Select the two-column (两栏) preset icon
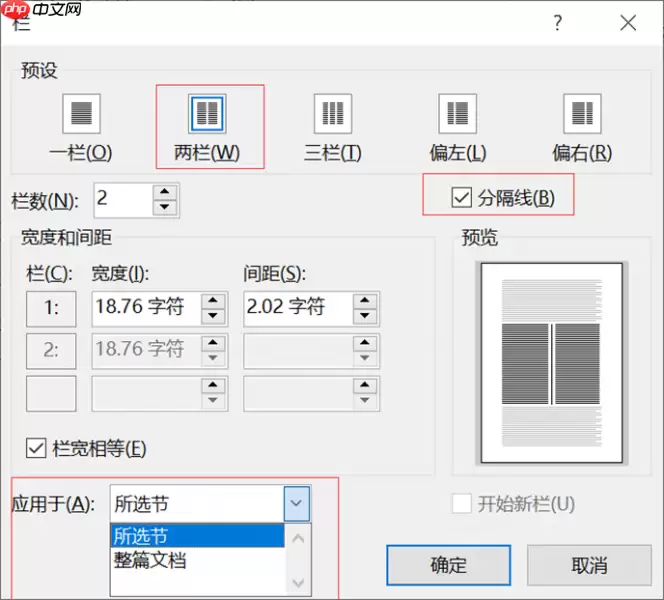Image resolution: width=664 pixels, height=600 pixels. pyautogui.click(x=207, y=113)
